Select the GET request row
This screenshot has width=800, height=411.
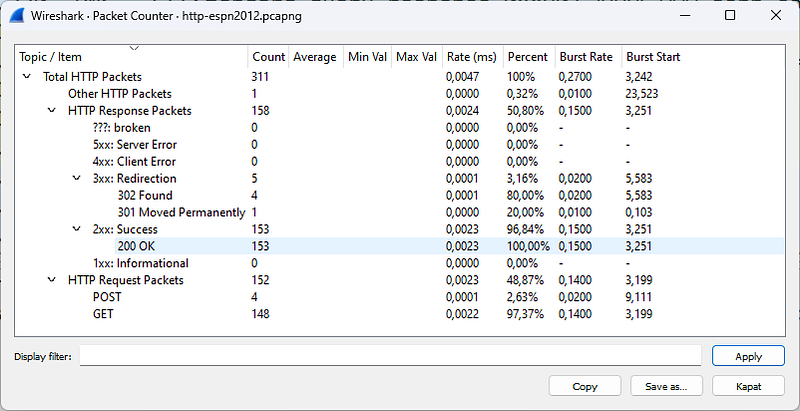(x=399, y=314)
